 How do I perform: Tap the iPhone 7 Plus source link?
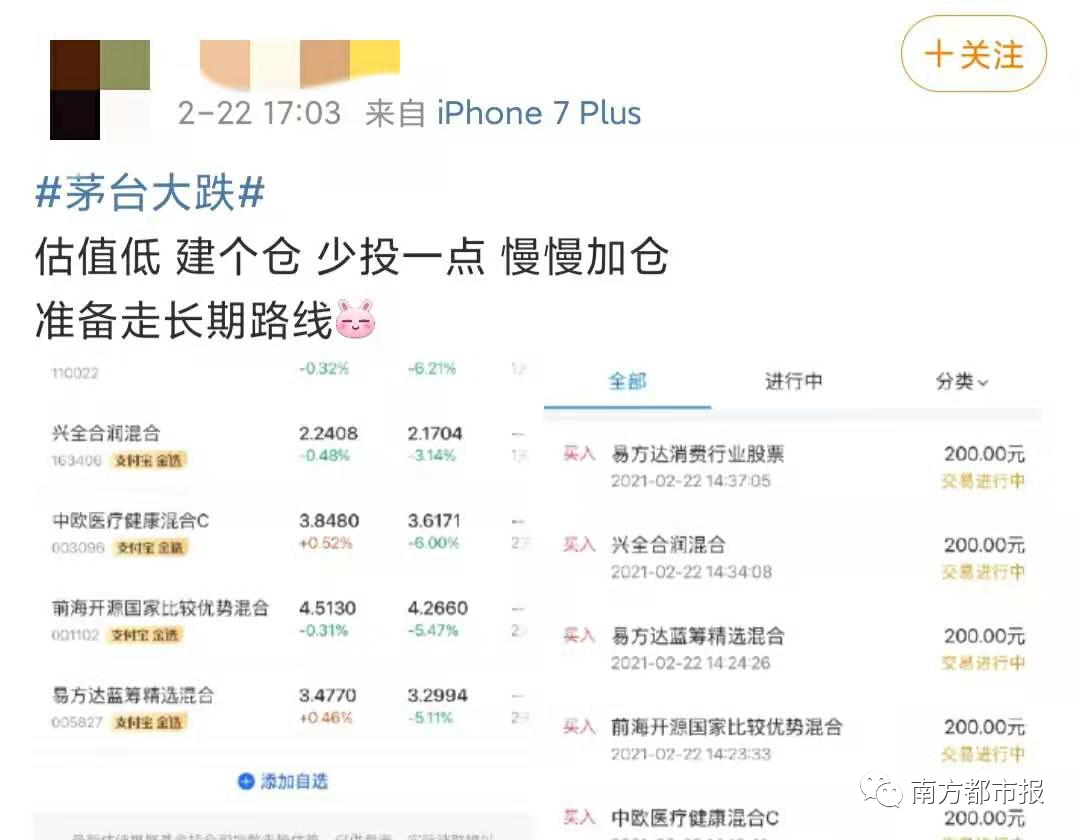[539, 113]
